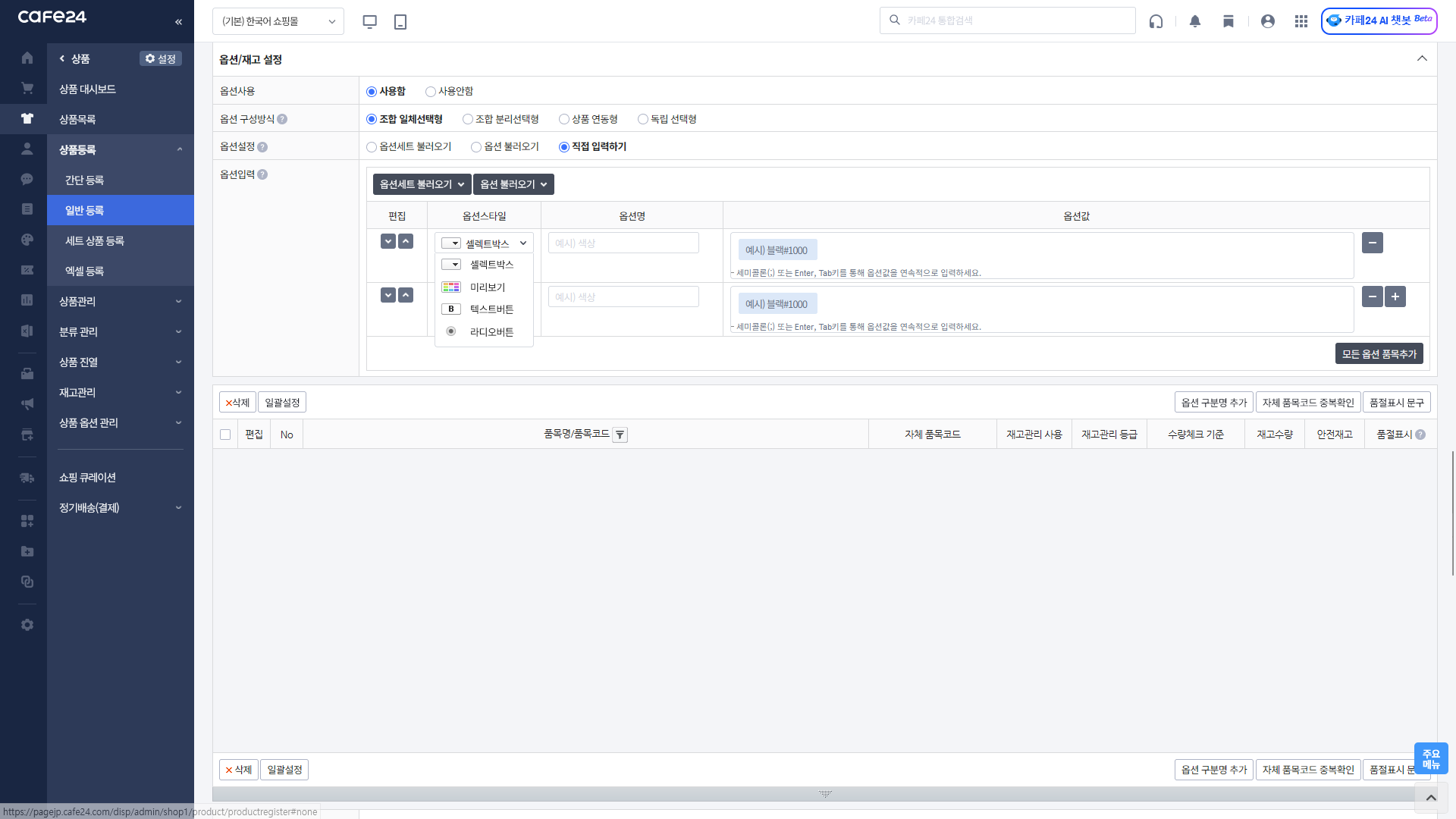Open the (기본) 한국어 쇼핑몰 selector
Screen dimensions: 1456x819
tap(278, 21)
